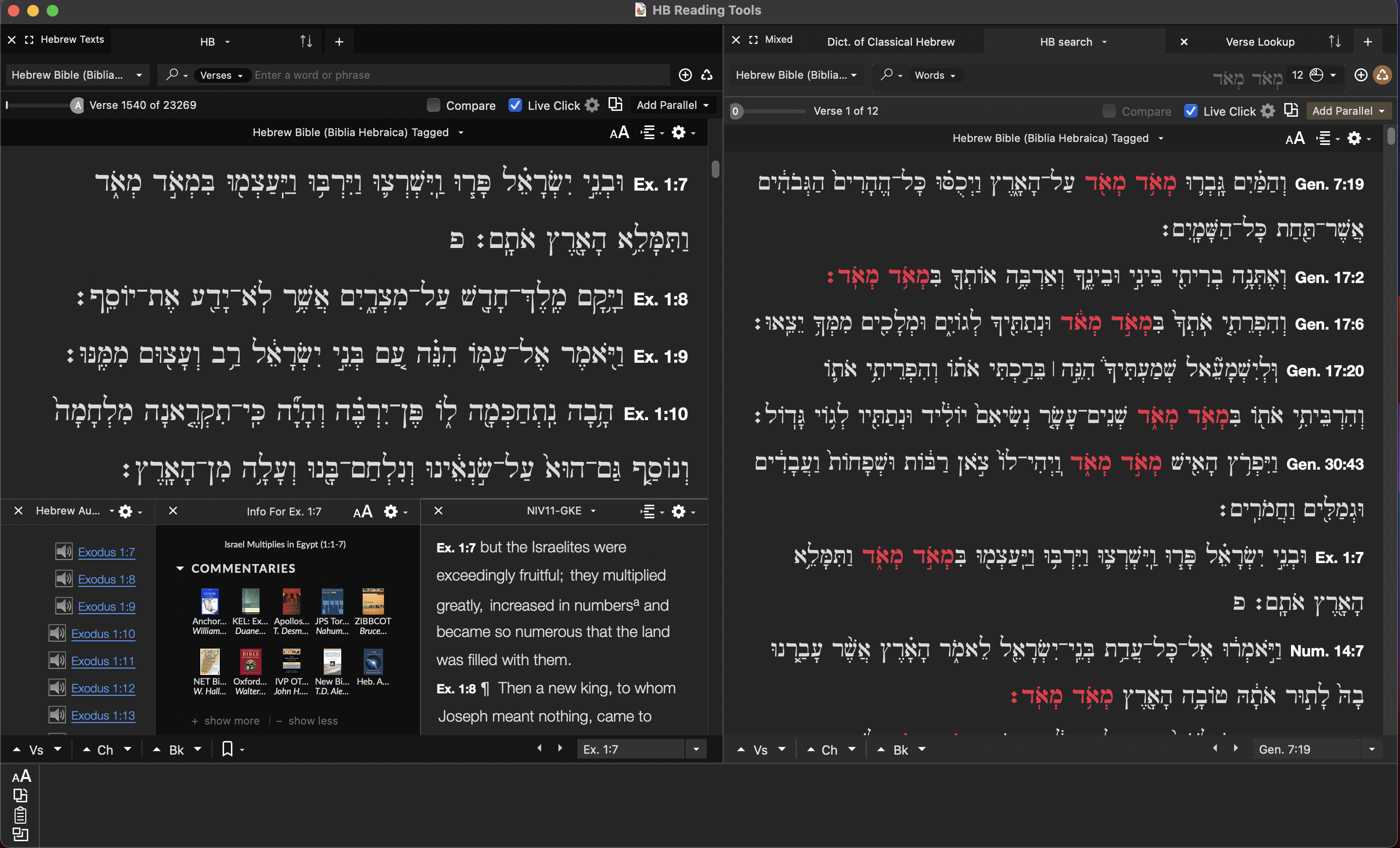The image size is (1400, 848).
Task: Open the Exodus 1:11 audio link
Action: pos(103,660)
